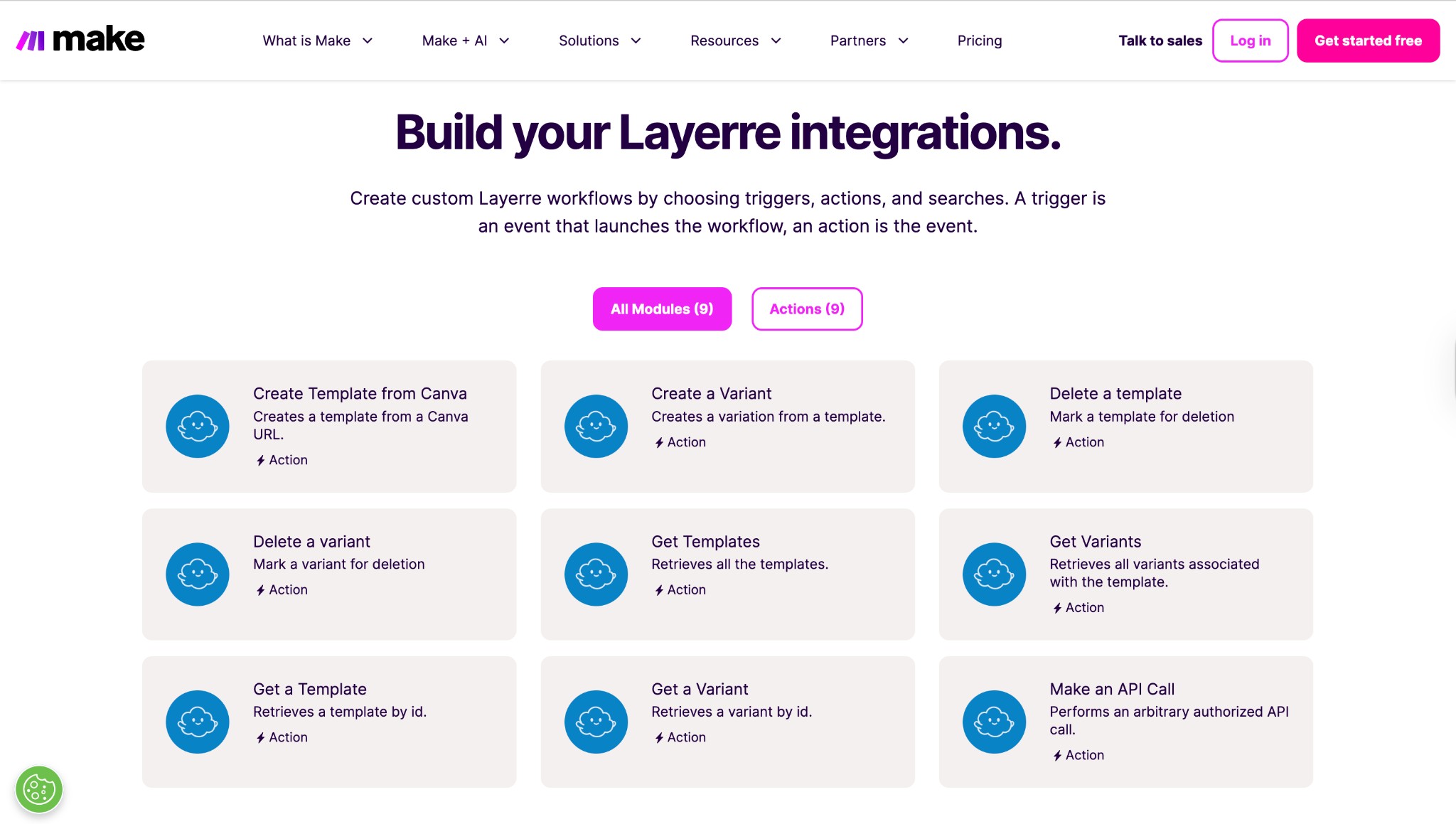Click Layerre icon on Get a Variant card

[x=596, y=722]
